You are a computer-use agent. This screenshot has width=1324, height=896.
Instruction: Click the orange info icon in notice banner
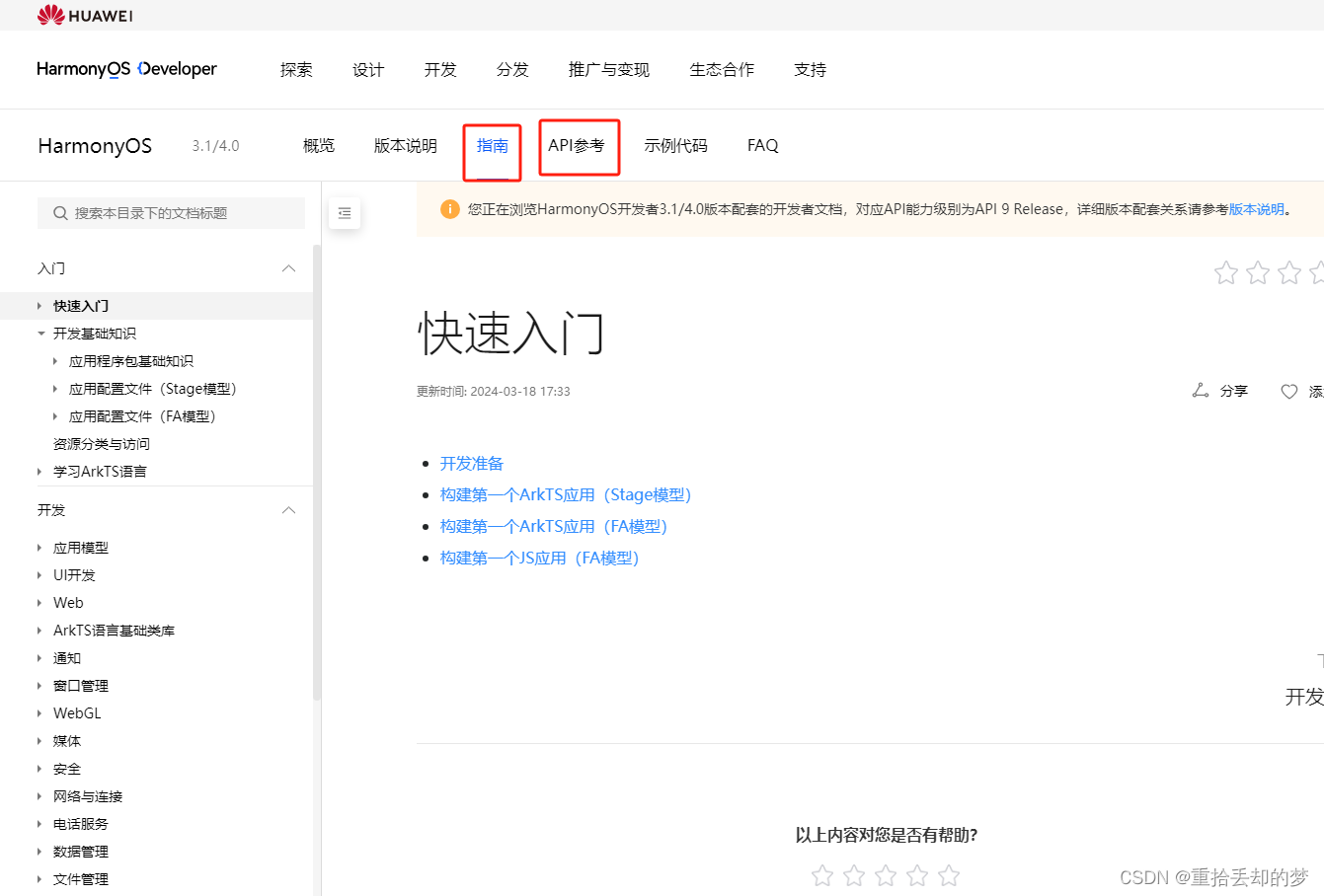point(450,209)
